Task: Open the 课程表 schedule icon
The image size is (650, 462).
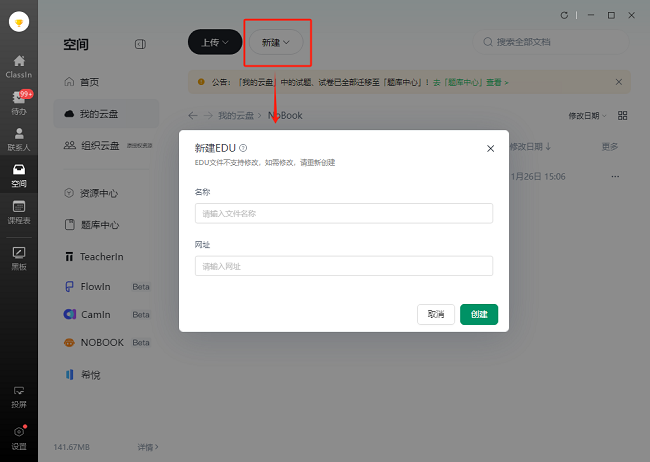Action: tap(19, 211)
